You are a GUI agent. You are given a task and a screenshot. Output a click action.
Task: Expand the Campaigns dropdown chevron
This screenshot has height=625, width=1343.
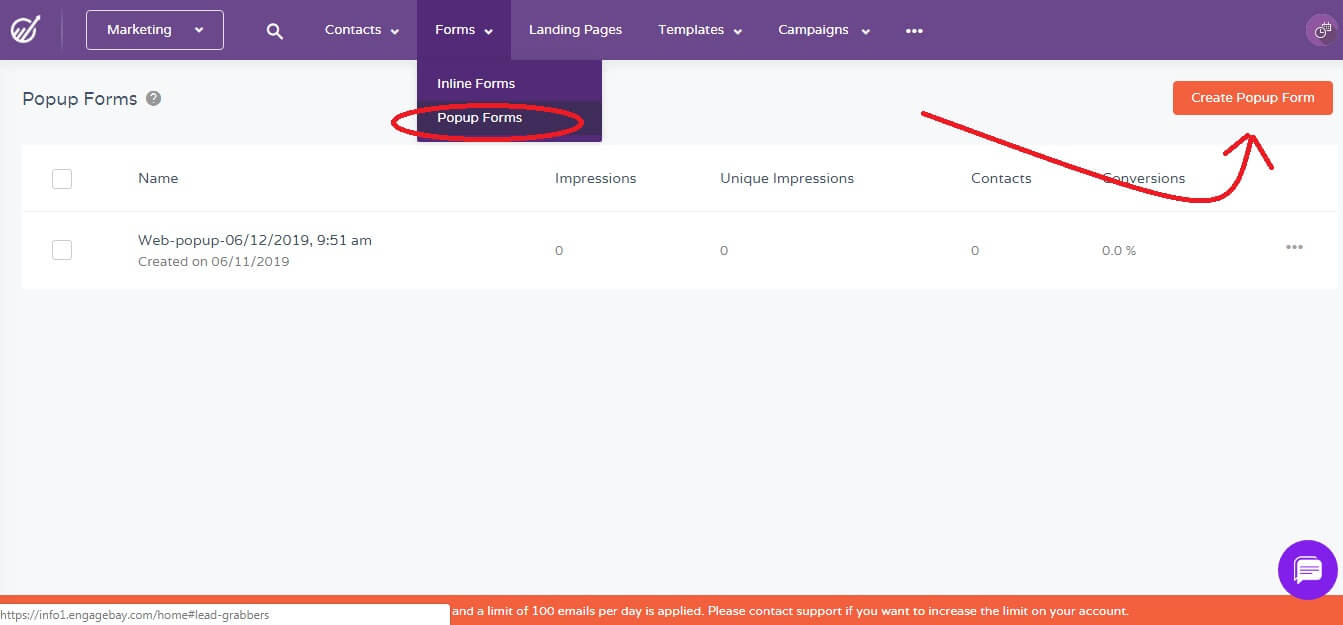tap(865, 31)
